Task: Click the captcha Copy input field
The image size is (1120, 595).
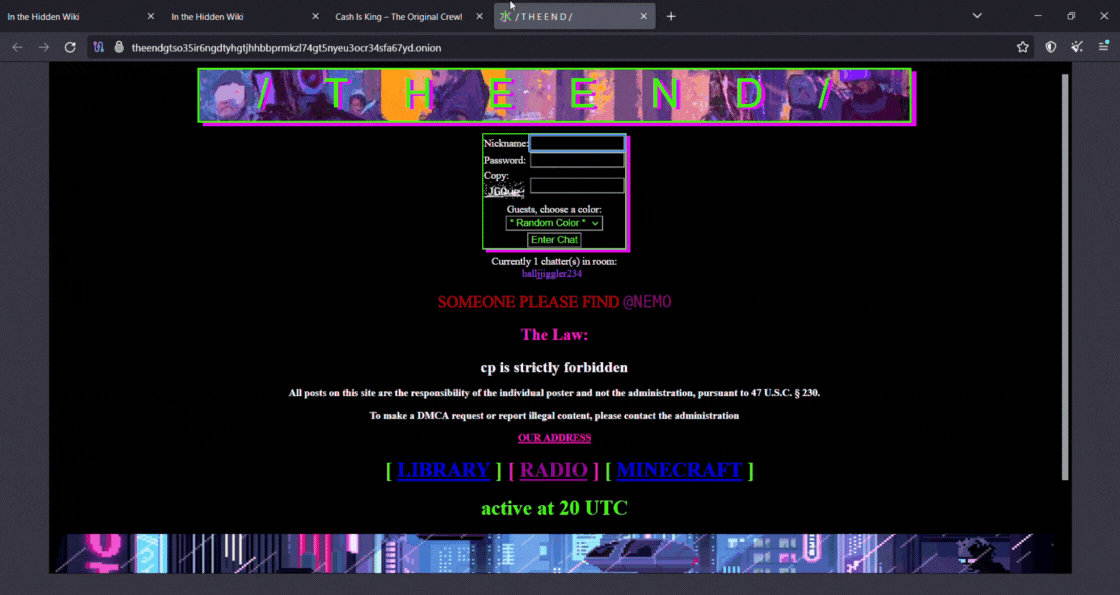Action: [577, 186]
